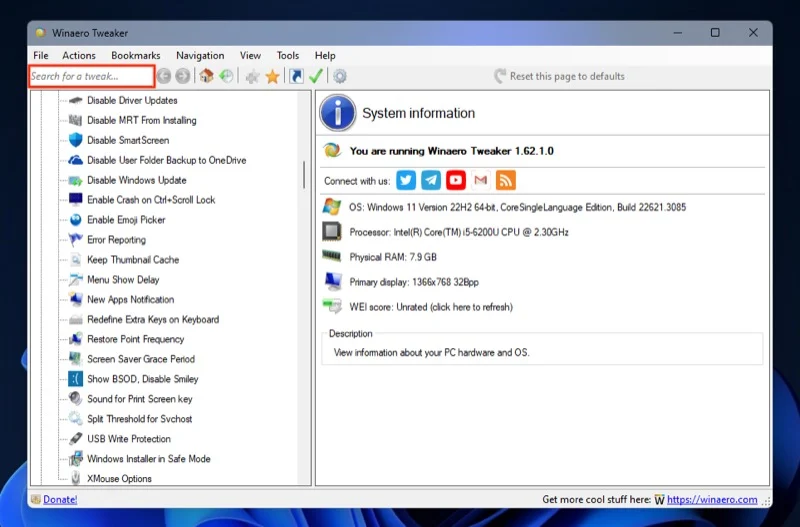
Task: Click the back navigation arrow
Action: click(164, 77)
